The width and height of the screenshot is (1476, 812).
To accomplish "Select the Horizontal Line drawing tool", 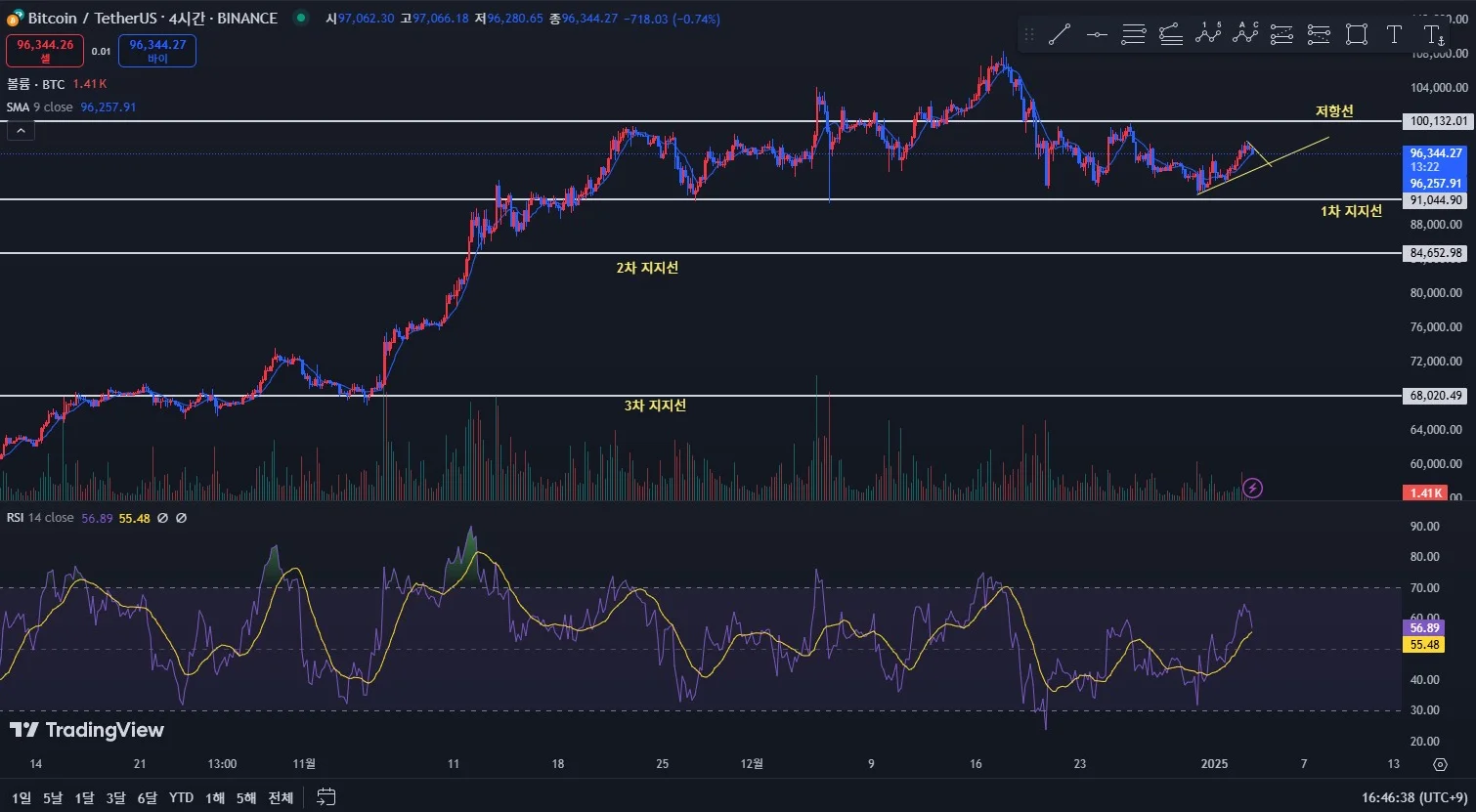I will tap(1097, 35).
